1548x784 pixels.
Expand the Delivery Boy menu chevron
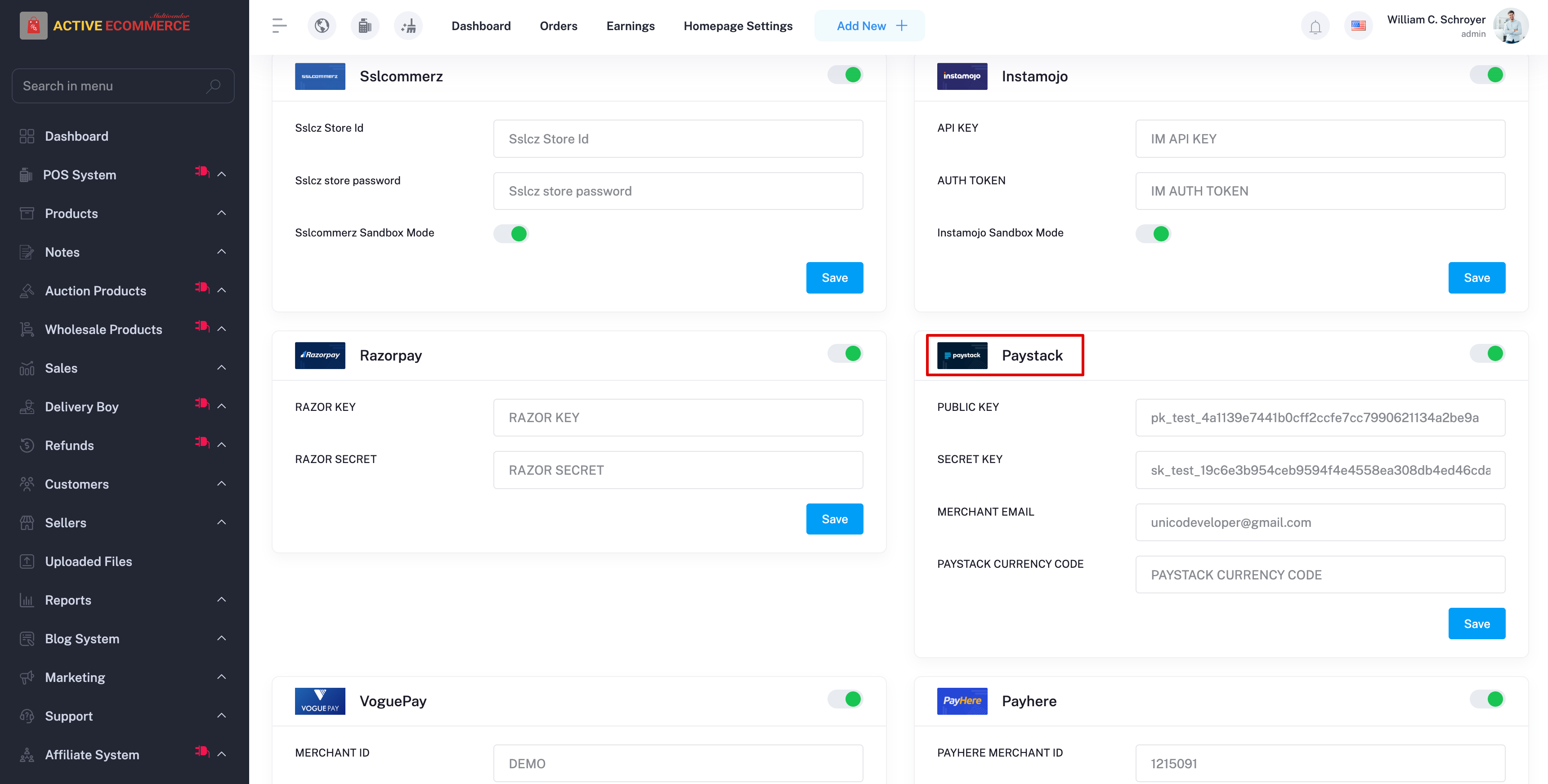[222, 406]
